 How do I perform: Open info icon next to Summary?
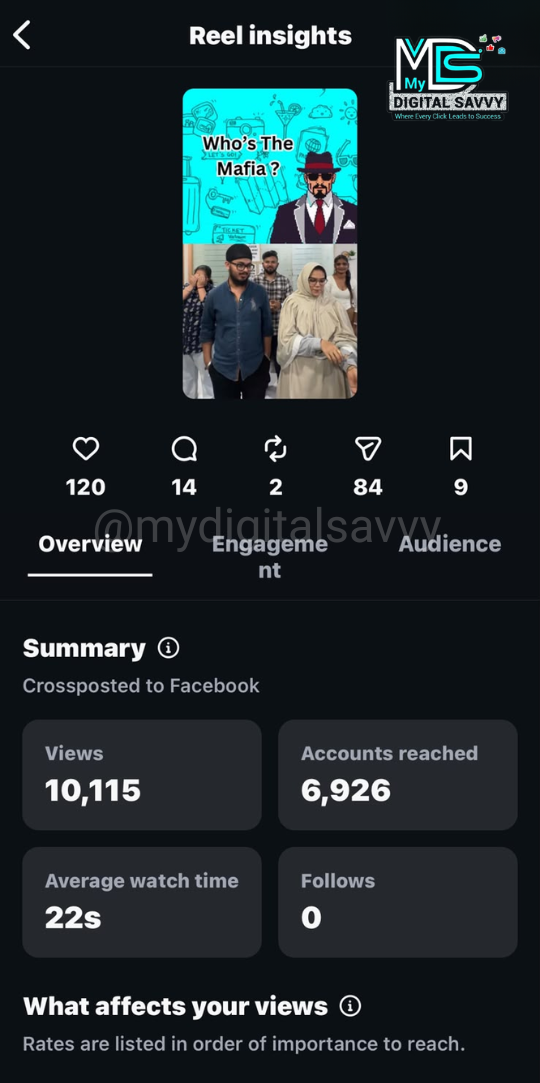[168, 648]
